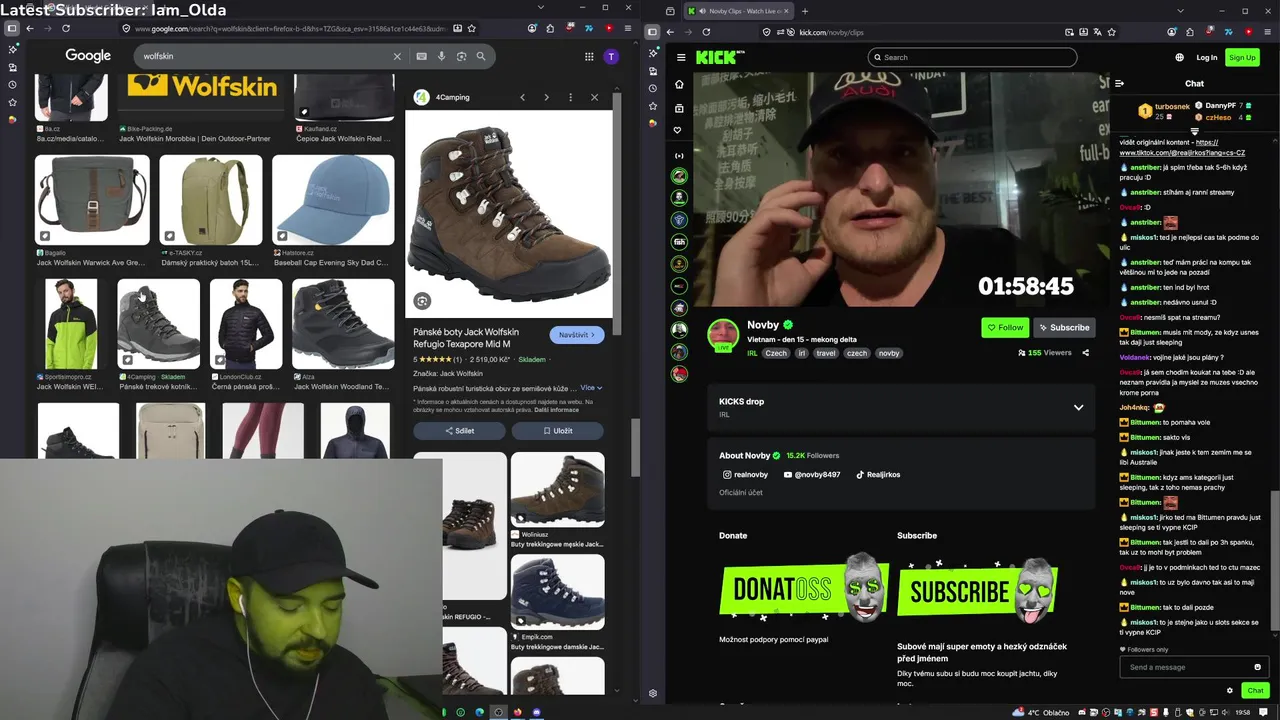Select the irl tag
This screenshot has width=1280, height=720.
(801, 353)
